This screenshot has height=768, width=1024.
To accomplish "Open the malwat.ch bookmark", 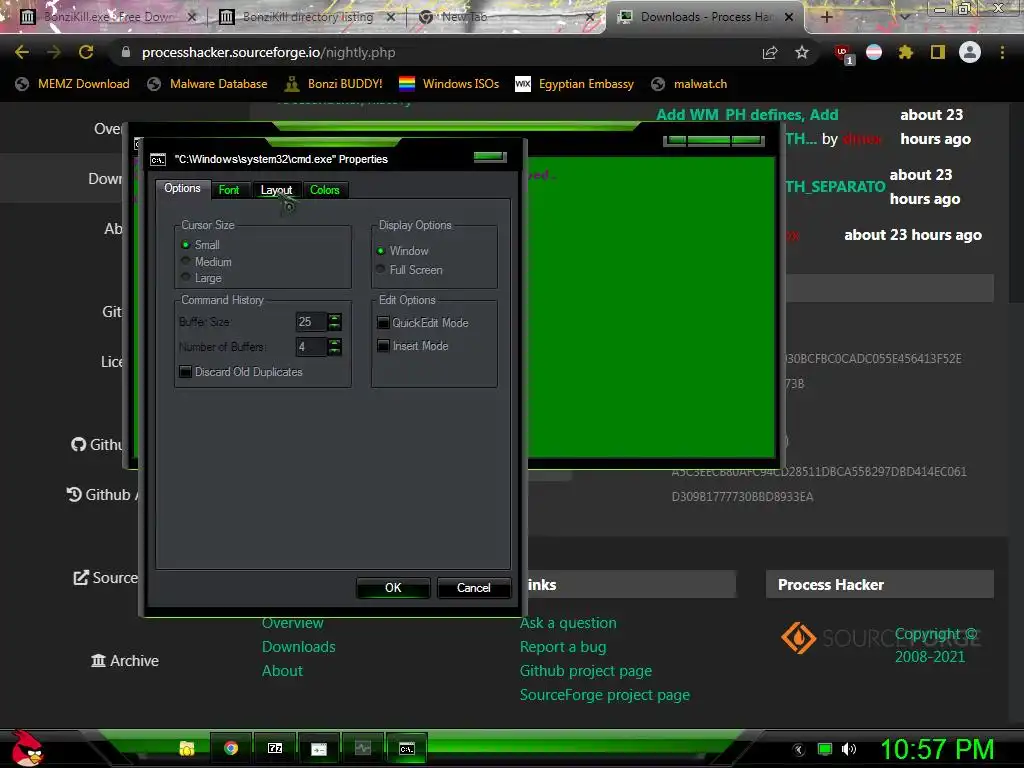I will click(690, 84).
